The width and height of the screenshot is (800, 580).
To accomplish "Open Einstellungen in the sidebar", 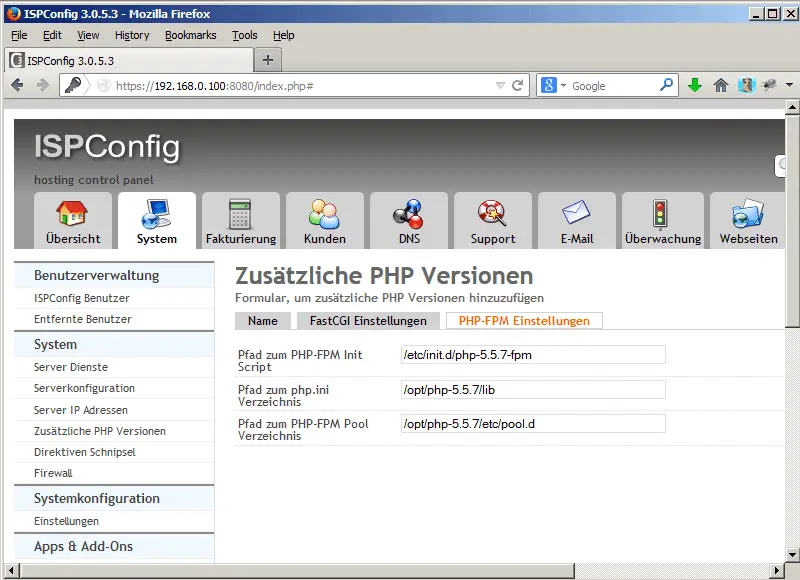I will tap(66, 521).
